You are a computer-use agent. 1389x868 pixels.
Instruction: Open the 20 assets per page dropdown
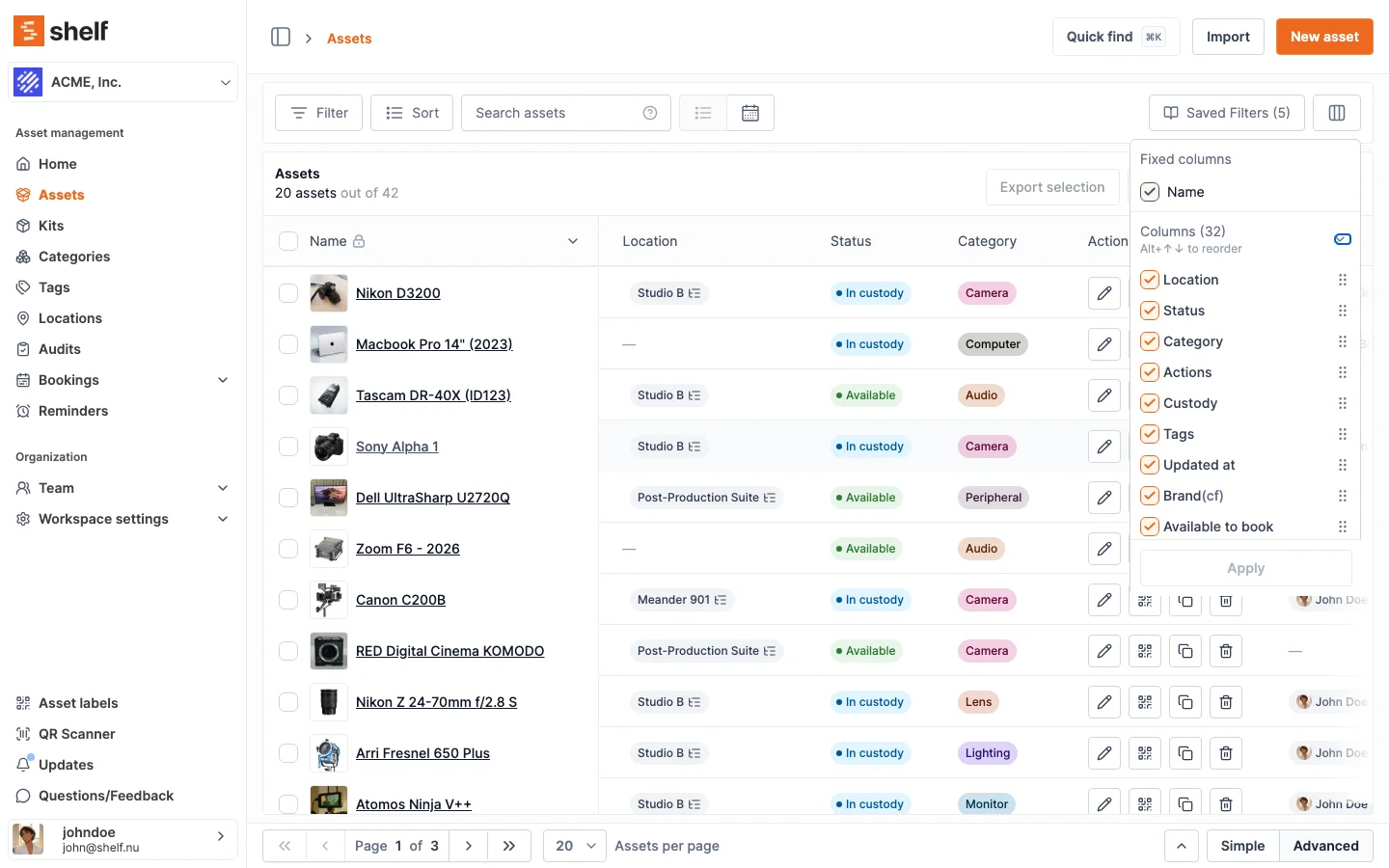pyautogui.click(x=574, y=846)
